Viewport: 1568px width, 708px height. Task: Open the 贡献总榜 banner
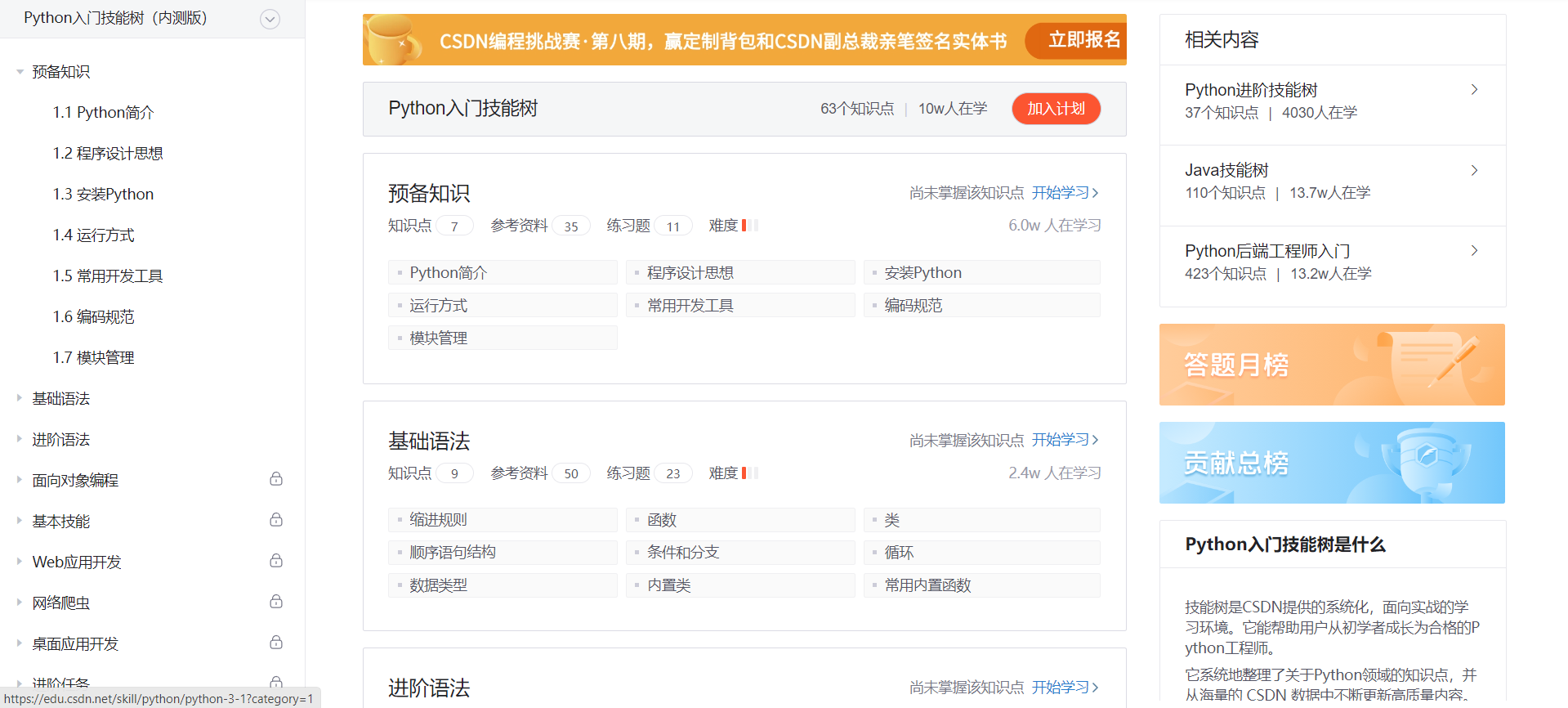pyautogui.click(x=1331, y=463)
